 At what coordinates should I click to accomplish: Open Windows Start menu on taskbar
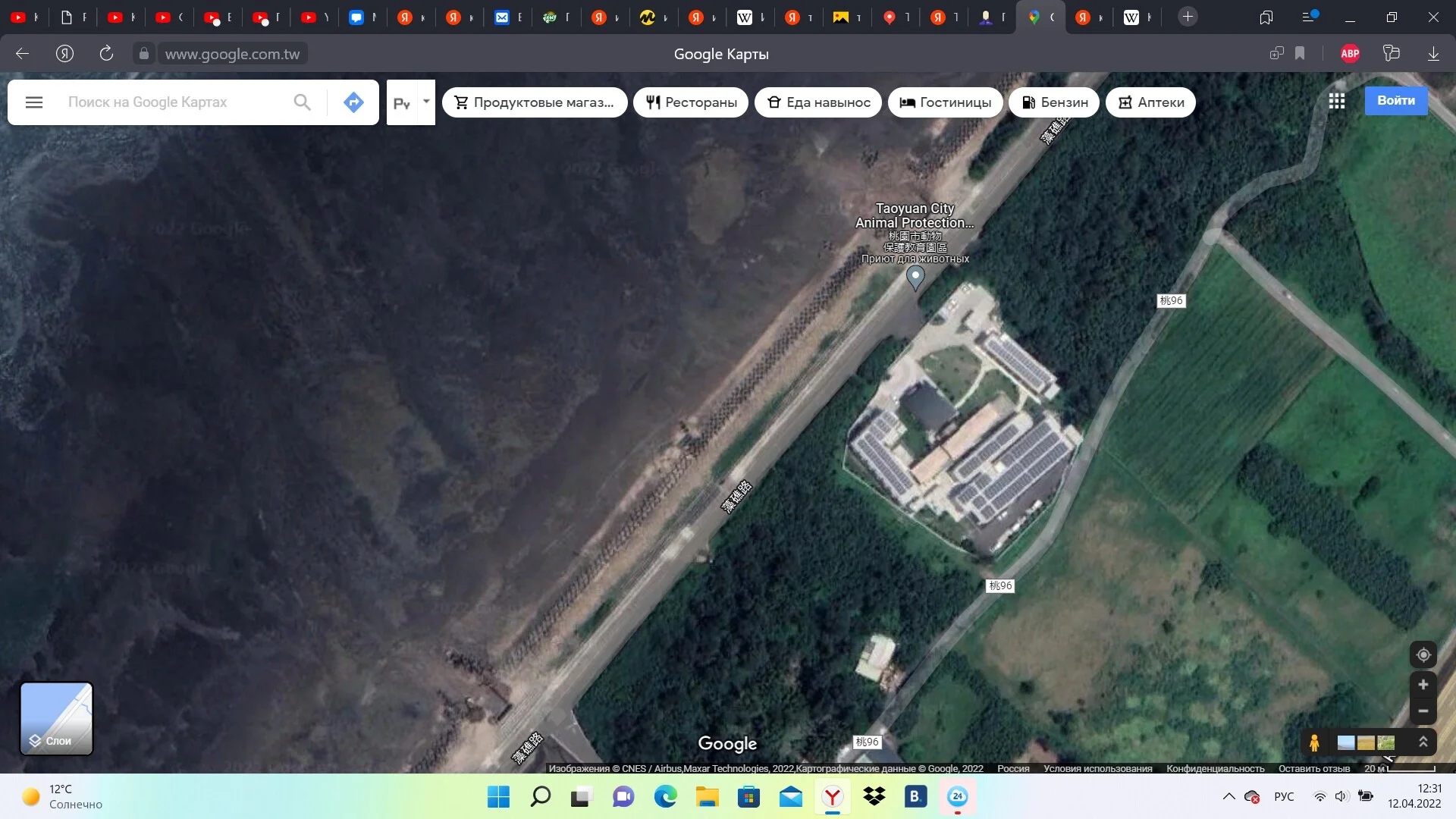pyautogui.click(x=498, y=797)
